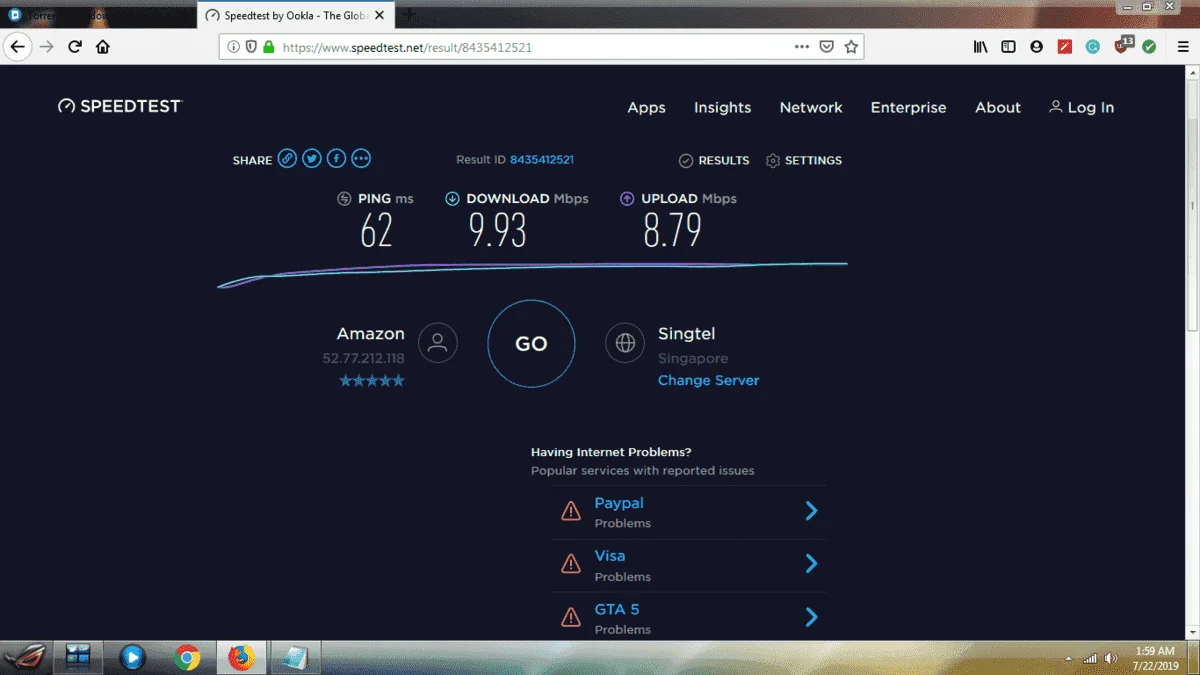The image size is (1200, 675).
Task: Open the Firefox Library icon
Action: 981,47
